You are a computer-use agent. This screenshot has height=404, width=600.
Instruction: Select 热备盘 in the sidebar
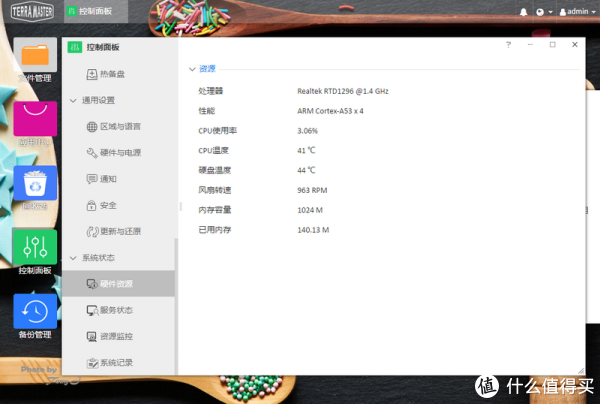(111, 74)
